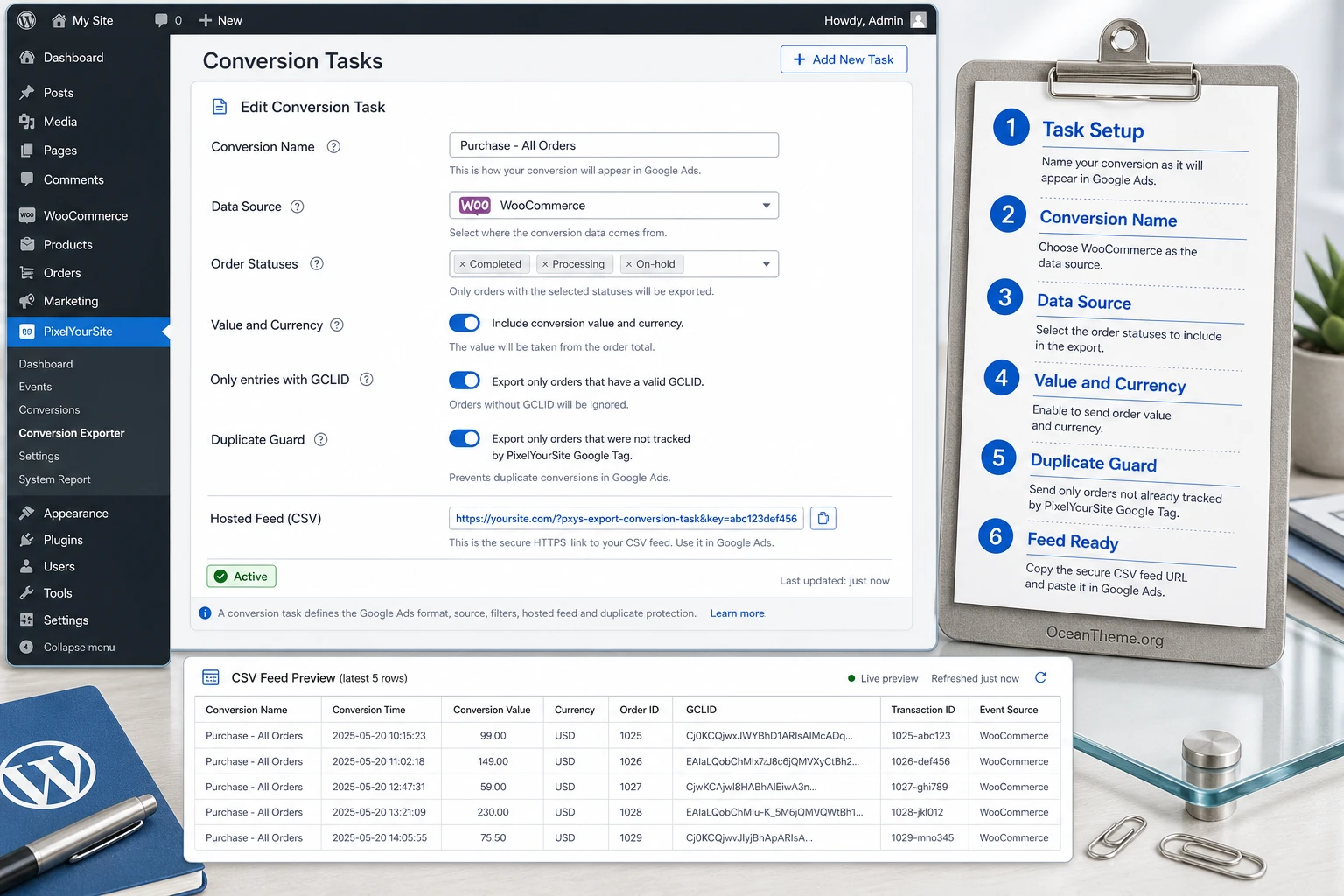Go to Orders in the sidebar
Image resolution: width=1344 pixels, height=896 pixels.
pos(62,273)
